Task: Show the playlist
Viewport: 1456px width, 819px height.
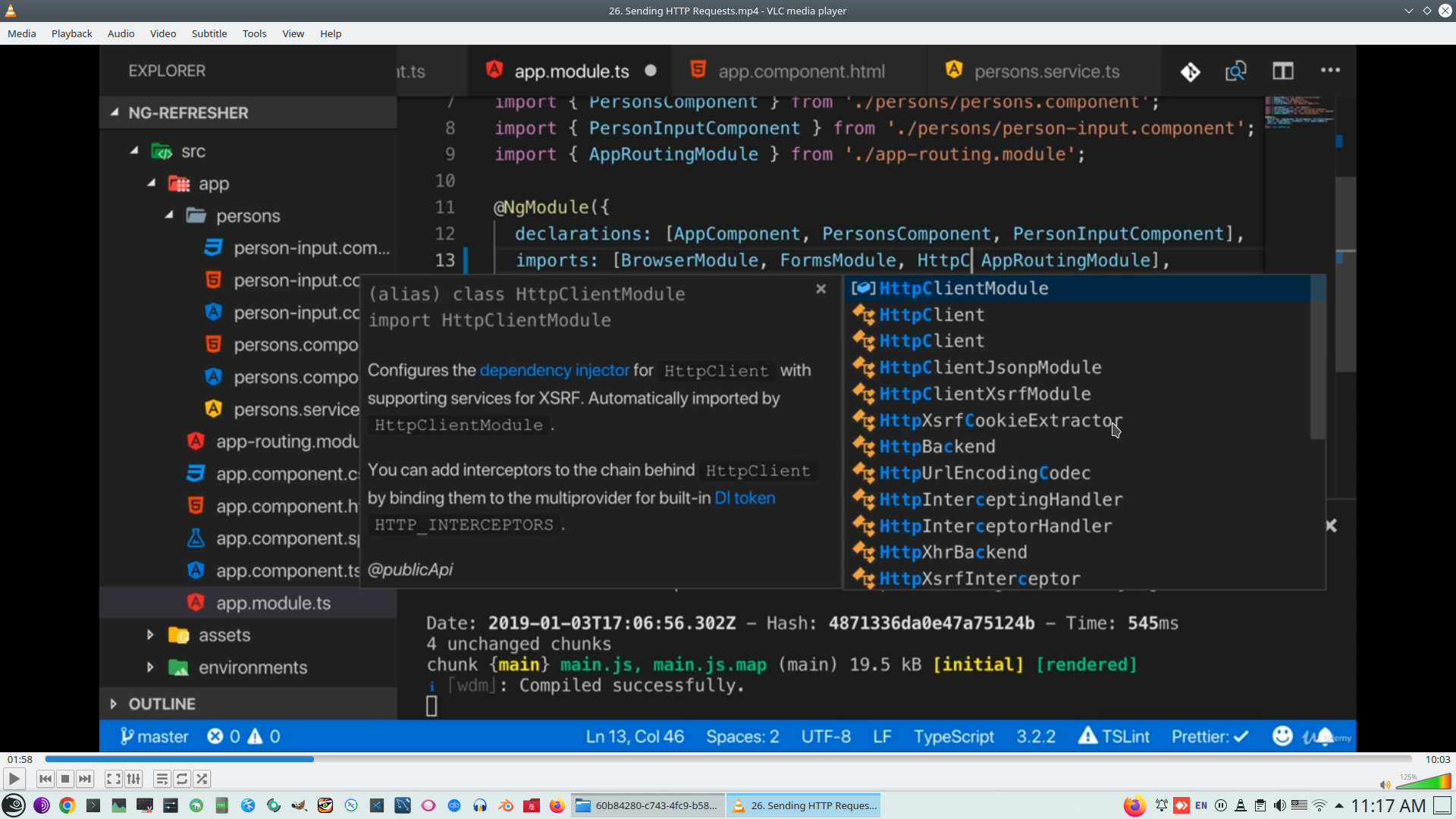Action: 162,779
